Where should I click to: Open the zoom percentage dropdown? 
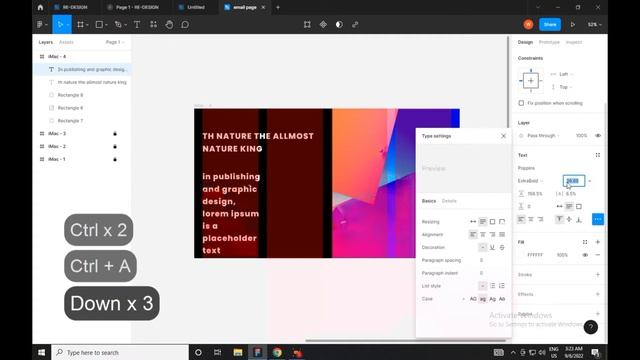594,24
